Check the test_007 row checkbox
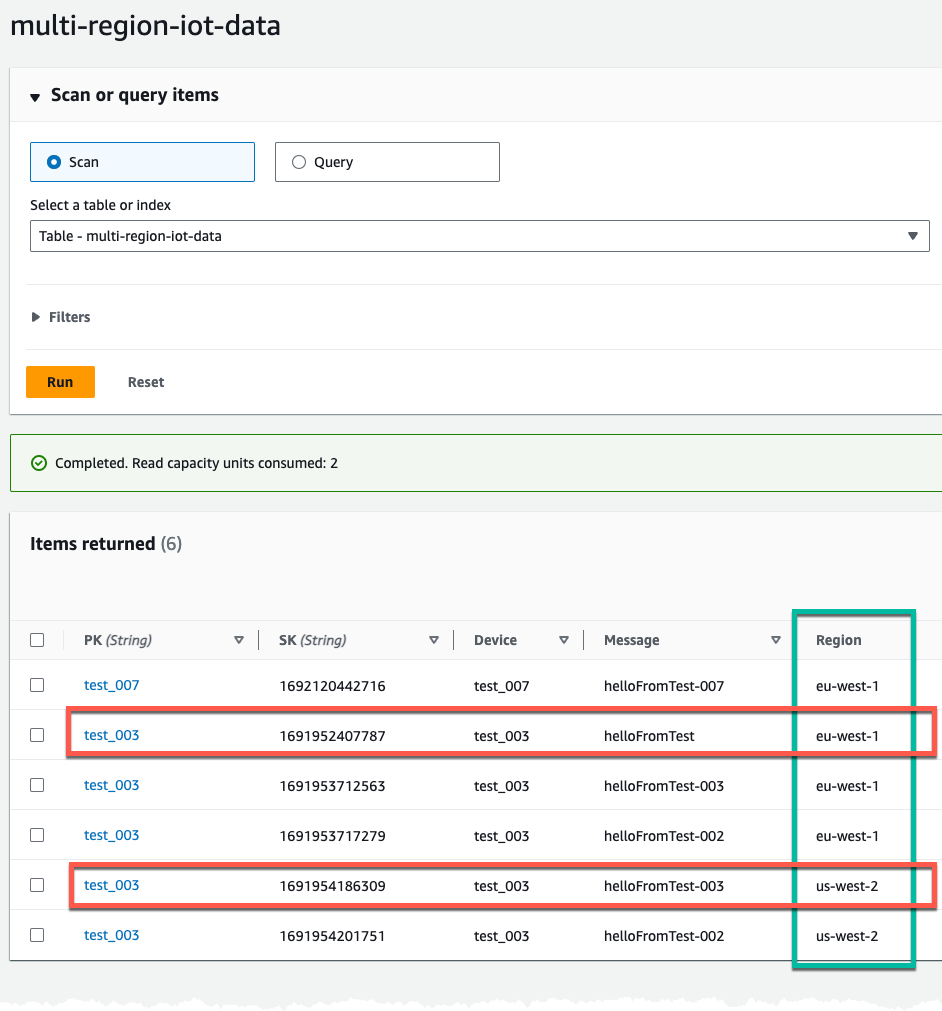Image resolution: width=942 pixels, height=1011 pixels. tap(37, 685)
